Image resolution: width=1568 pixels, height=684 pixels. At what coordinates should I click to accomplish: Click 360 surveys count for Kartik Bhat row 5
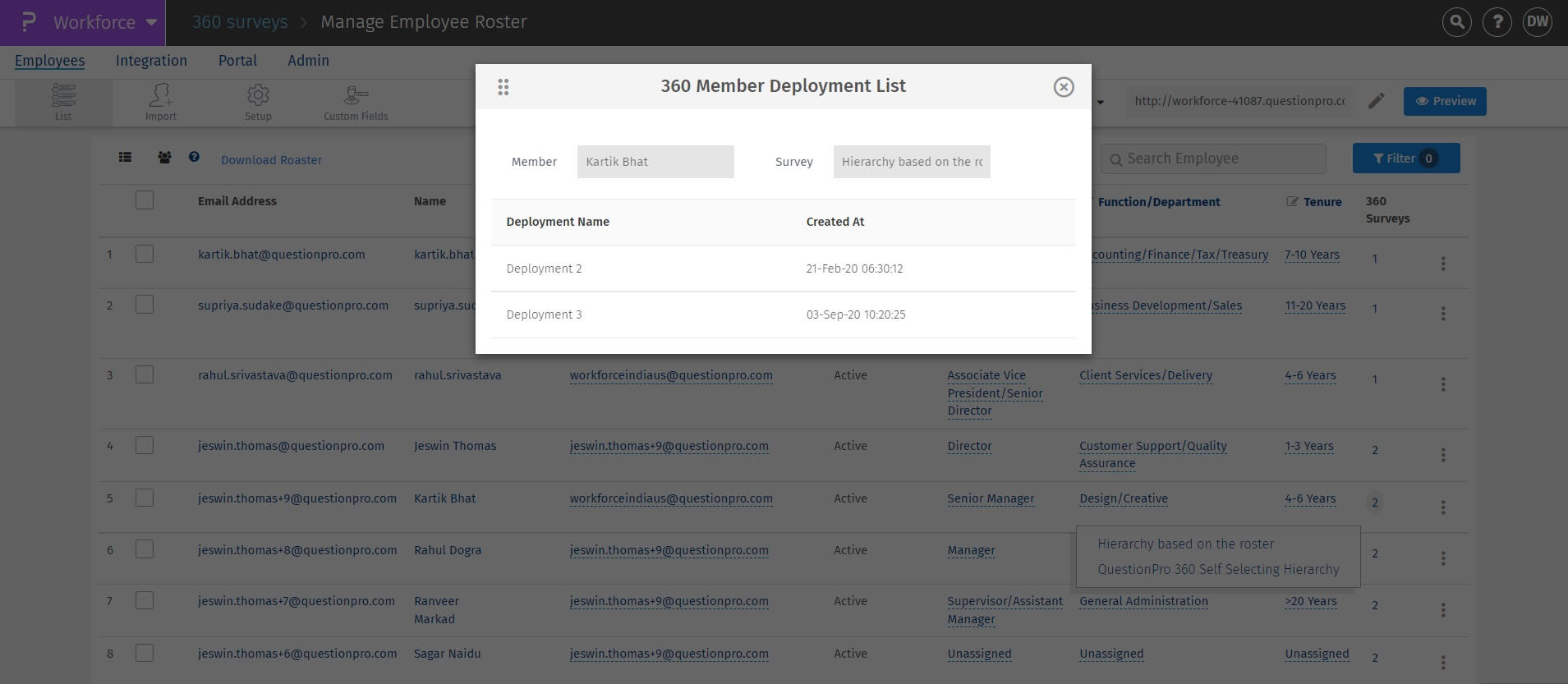1374,503
